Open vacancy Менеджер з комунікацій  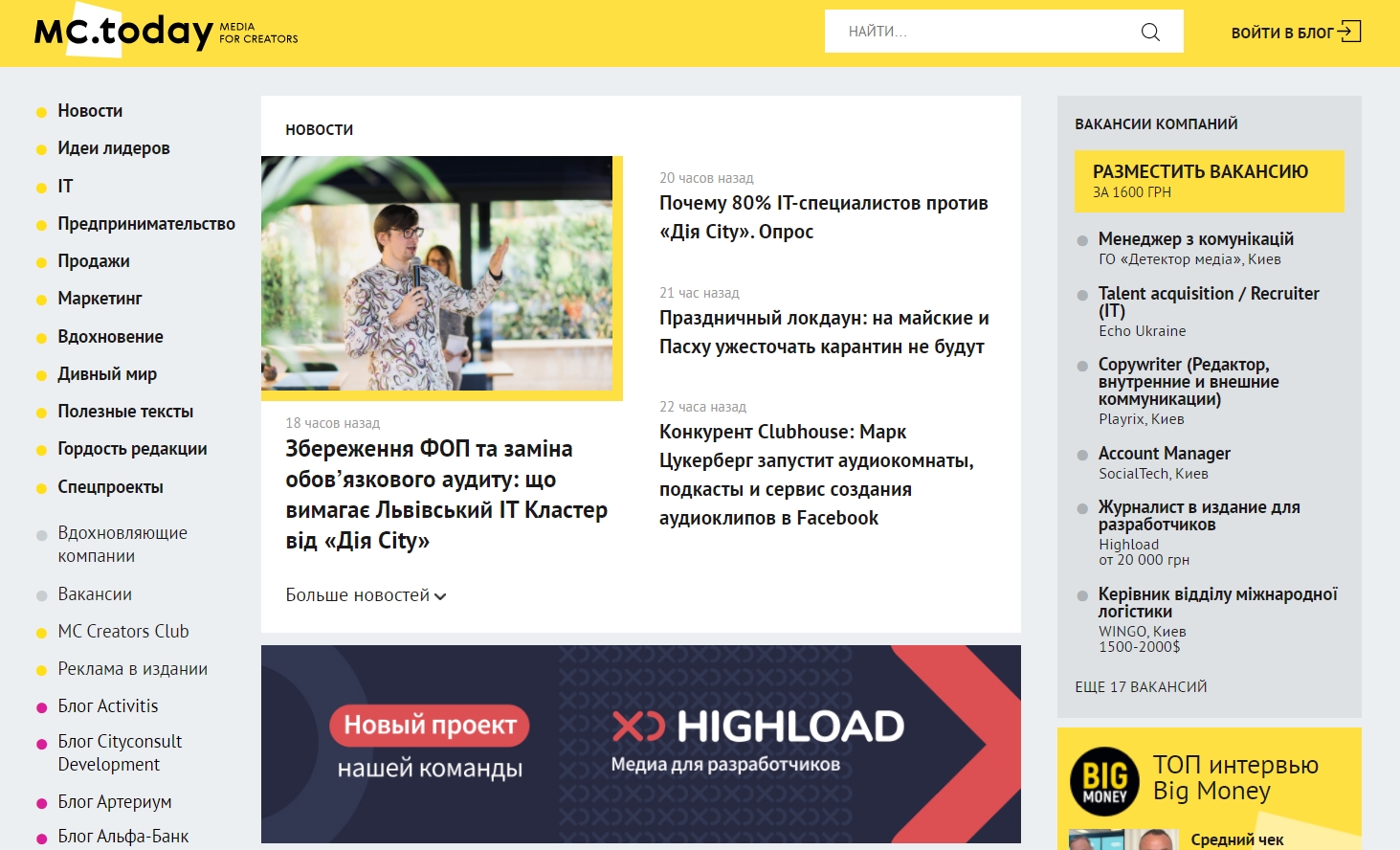click(1196, 239)
